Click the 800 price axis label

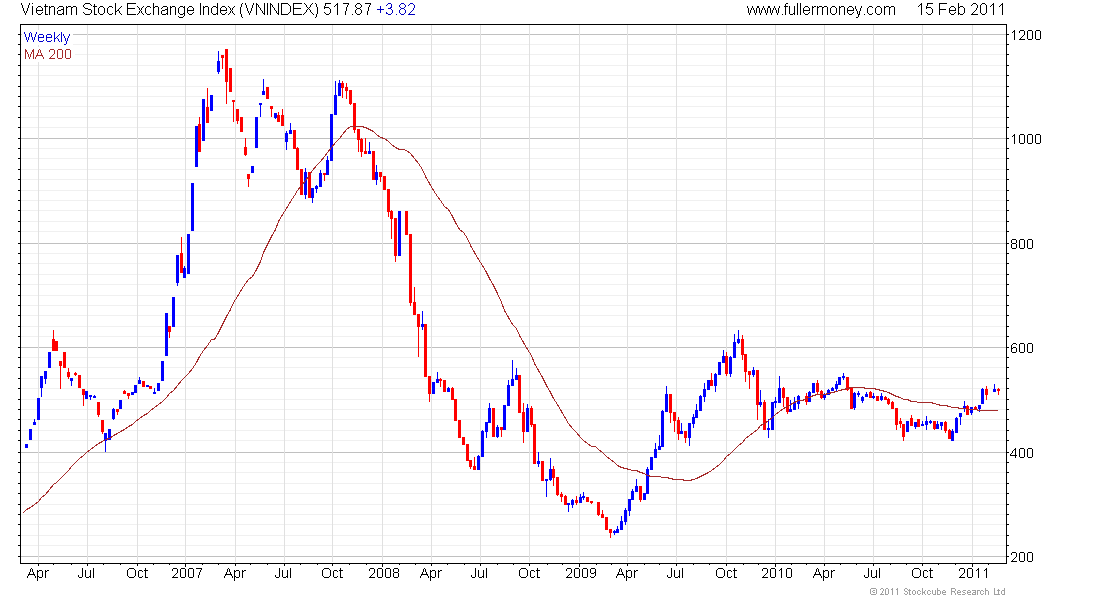point(1022,244)
